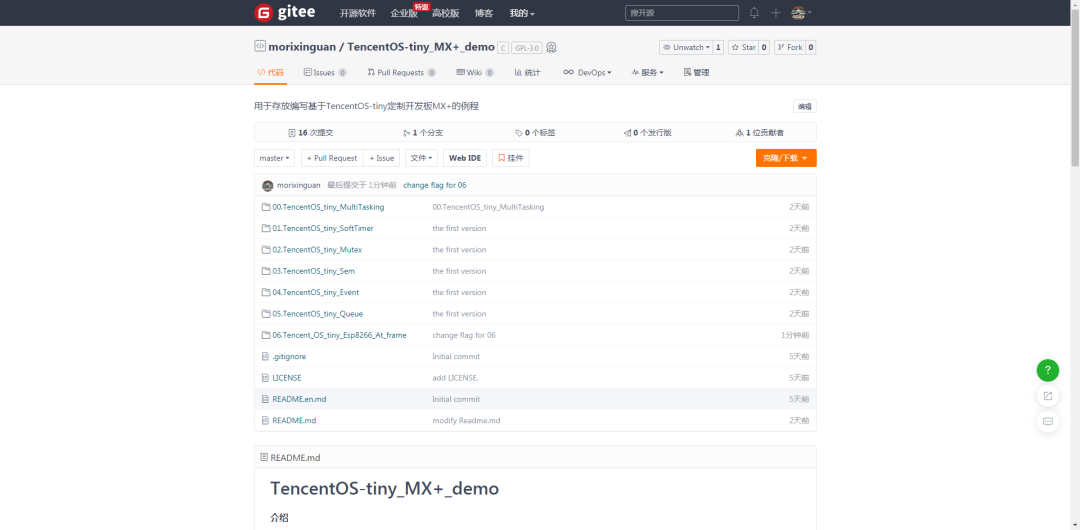Open folder 02.TencentOS_tiny_Mutex
The image size is (1080, 530).
(x=317, y=249)
